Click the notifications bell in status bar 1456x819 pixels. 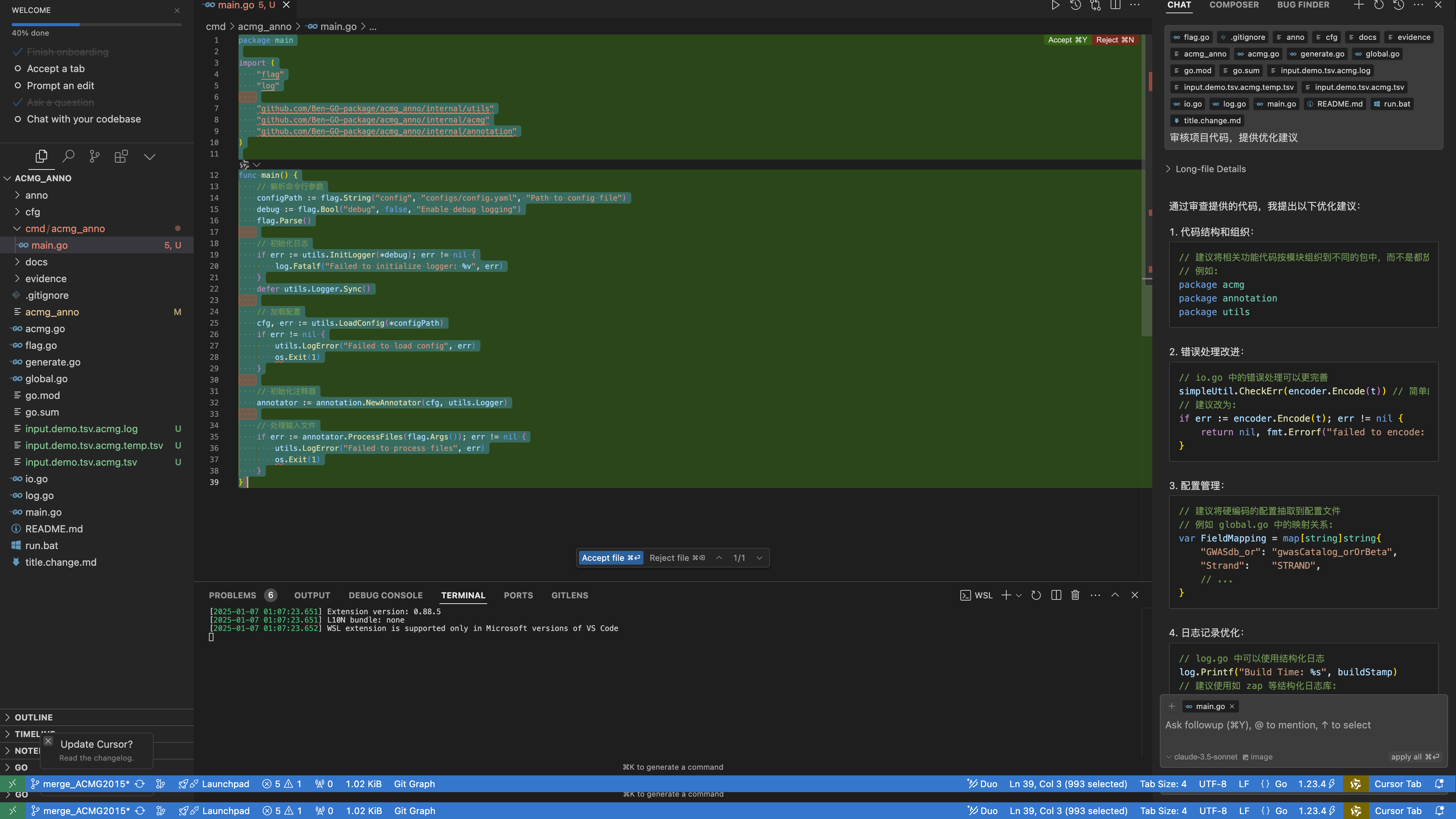pyautogui.click(x=1439, y=783)
